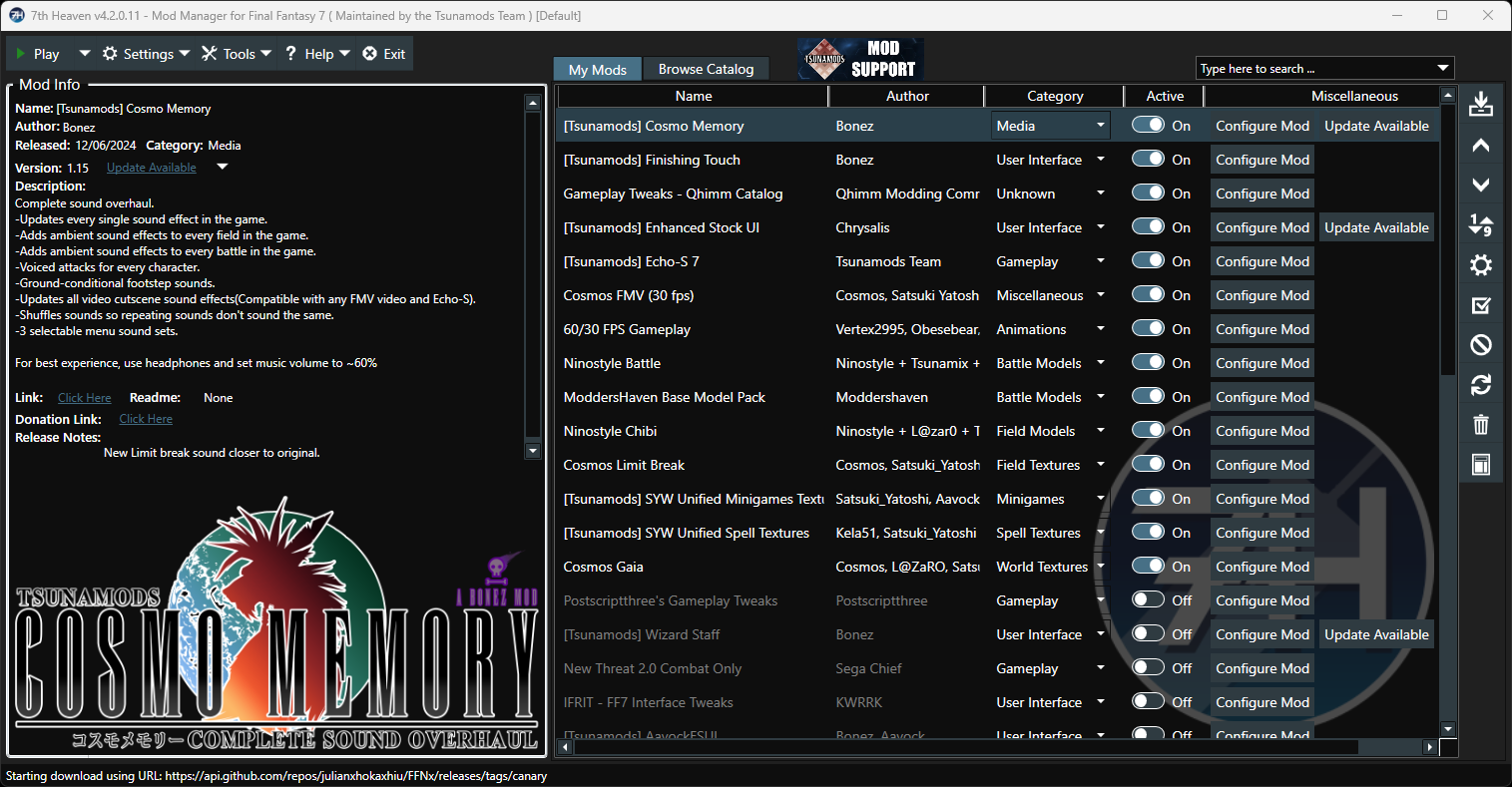Click the Active column header

click(x=1165, y=96)
